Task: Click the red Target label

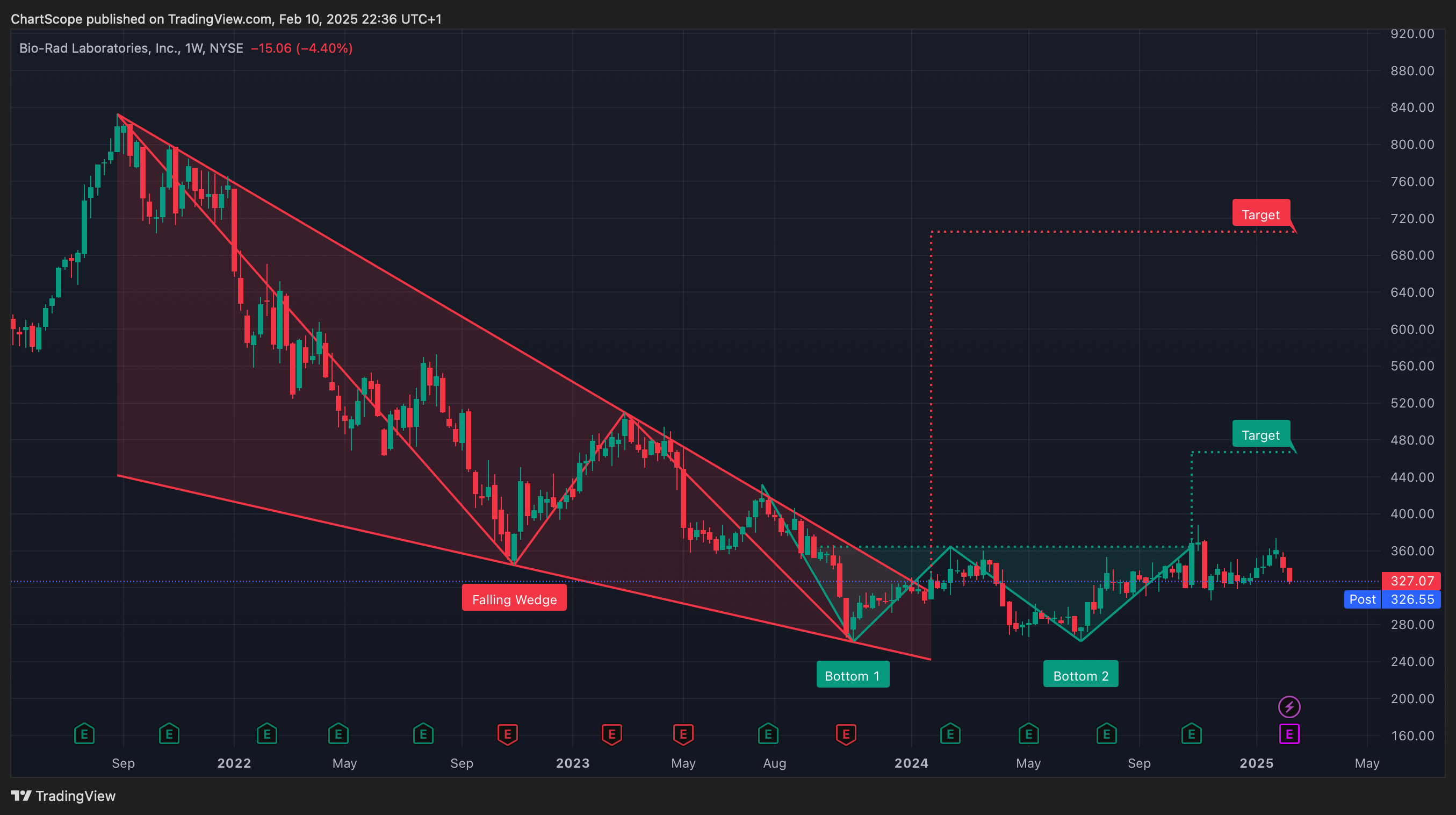Action: pos(1260,214)
